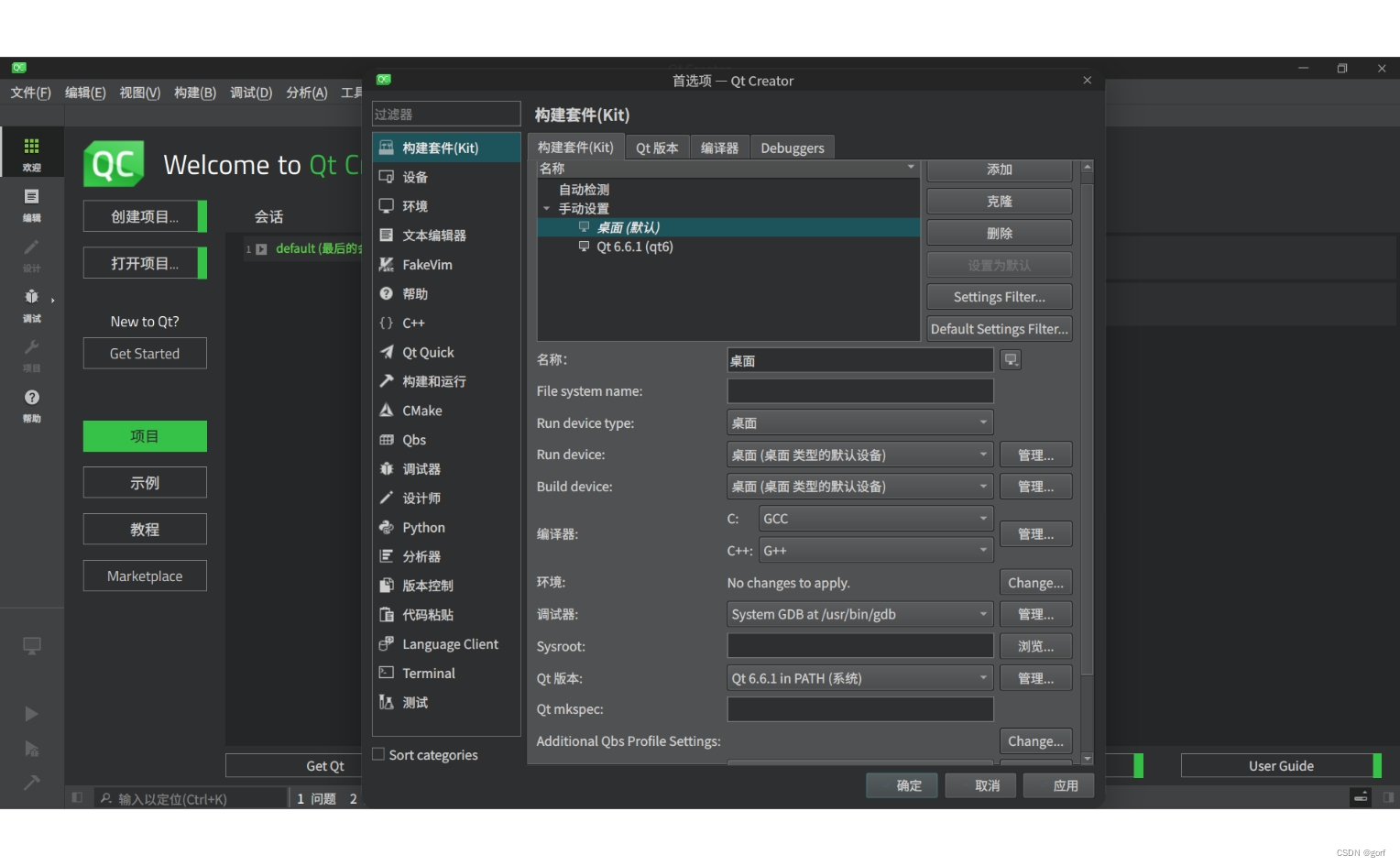Click kit icon button next to name field
The height and width of the screenshot is (866, 1400).
coord(1011,360)
